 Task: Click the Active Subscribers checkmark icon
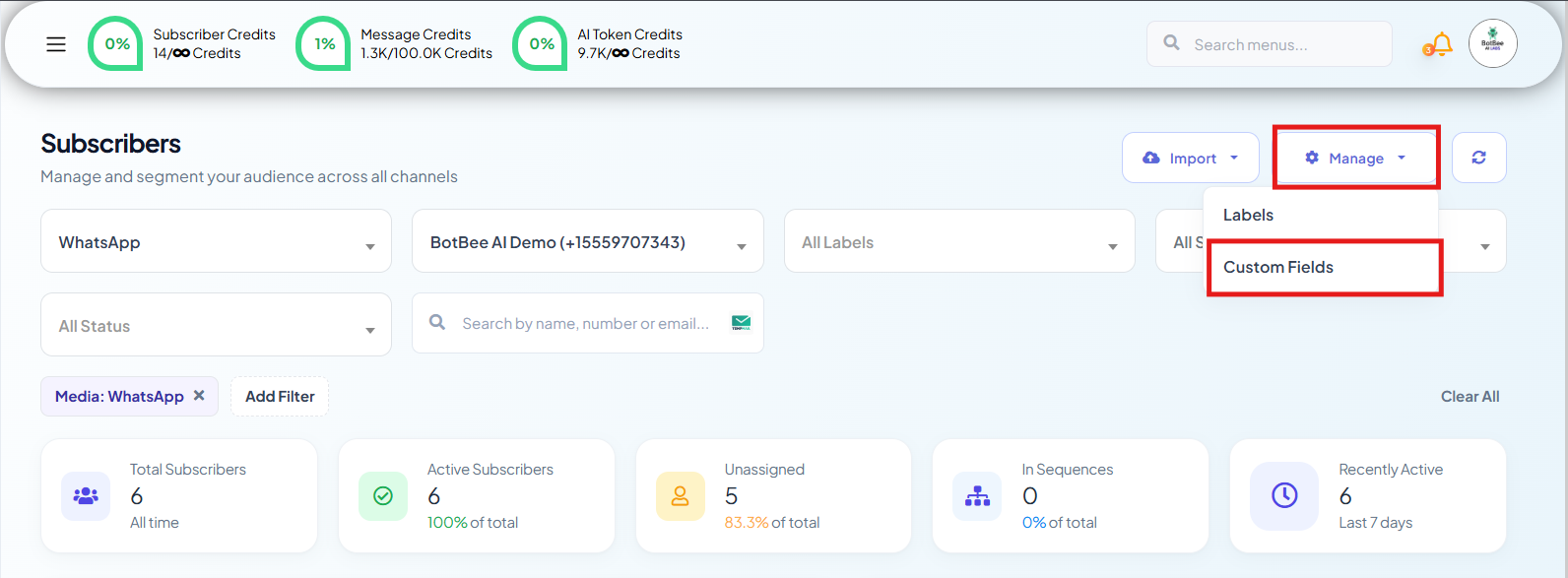pyautogui.click(x=383, y=495)
